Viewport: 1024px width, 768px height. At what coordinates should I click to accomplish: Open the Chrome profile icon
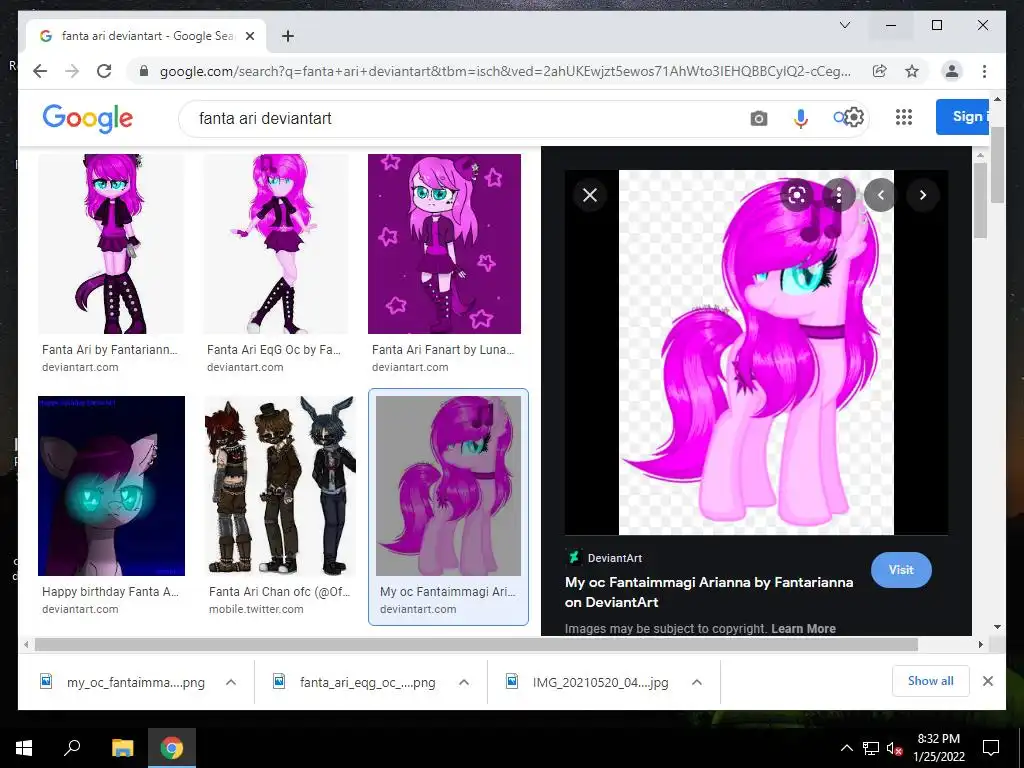[x=952, y=71]
